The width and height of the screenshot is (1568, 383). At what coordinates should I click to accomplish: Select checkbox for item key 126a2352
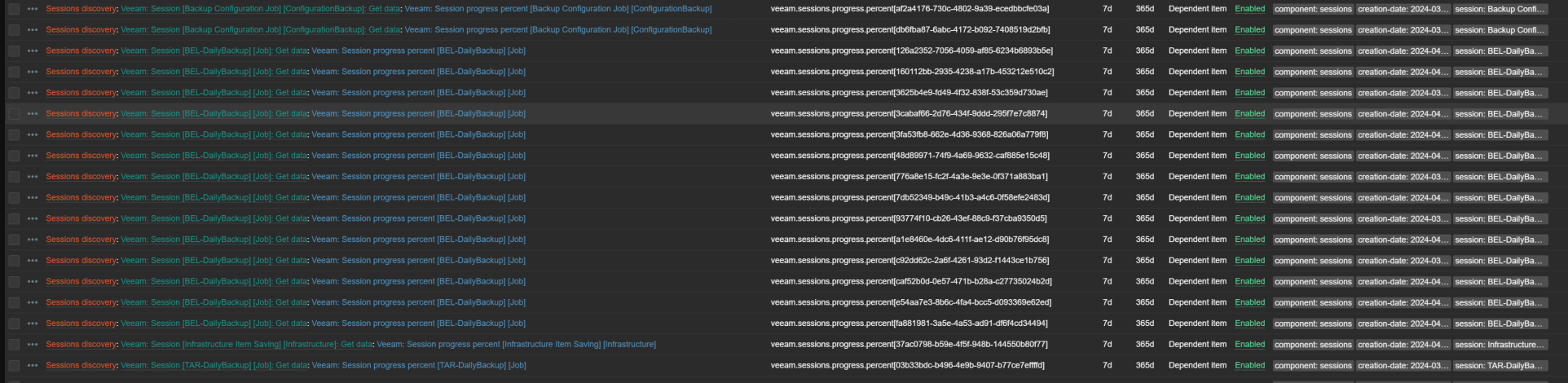[x=14, y=51]
